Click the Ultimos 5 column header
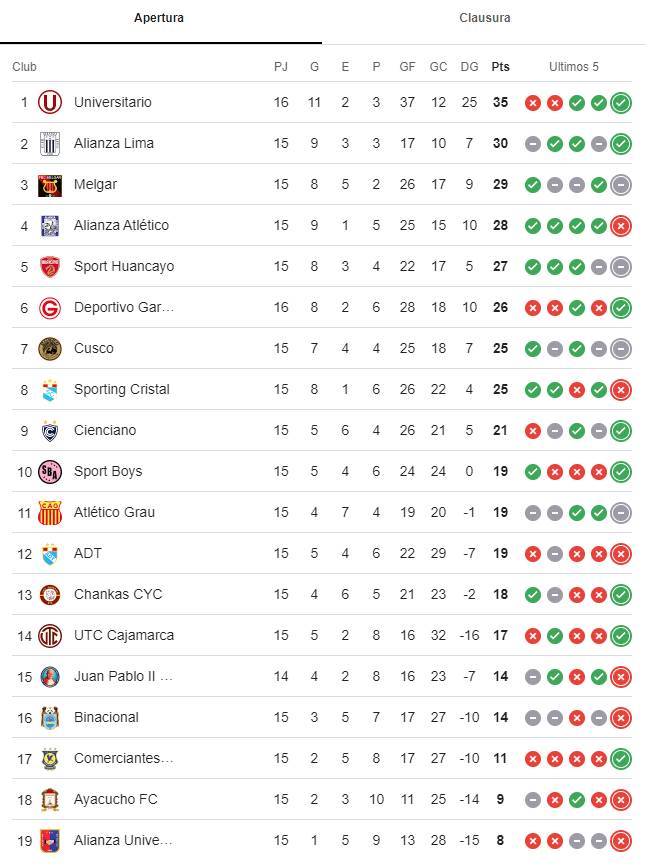 pos(573,67)
